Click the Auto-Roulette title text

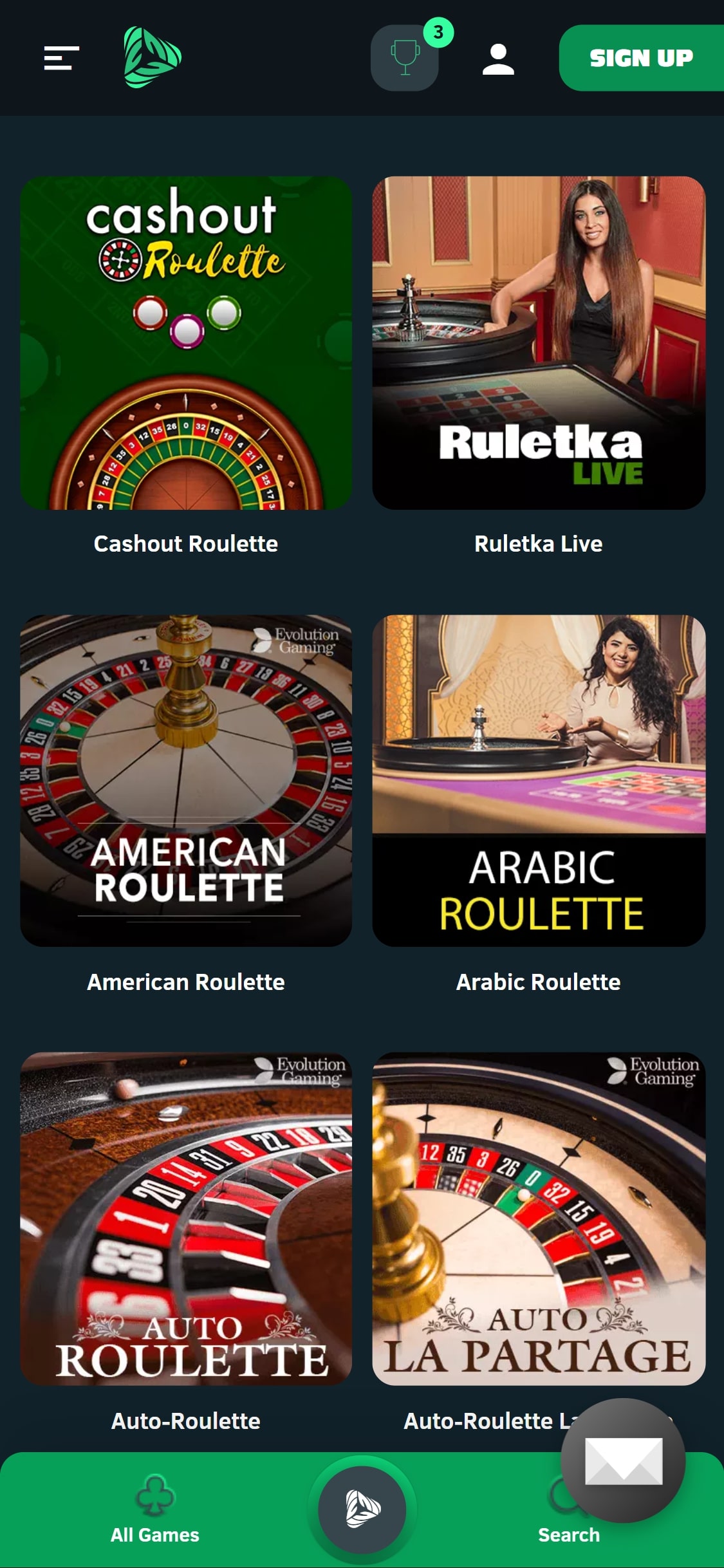(x=186, y=1421)
